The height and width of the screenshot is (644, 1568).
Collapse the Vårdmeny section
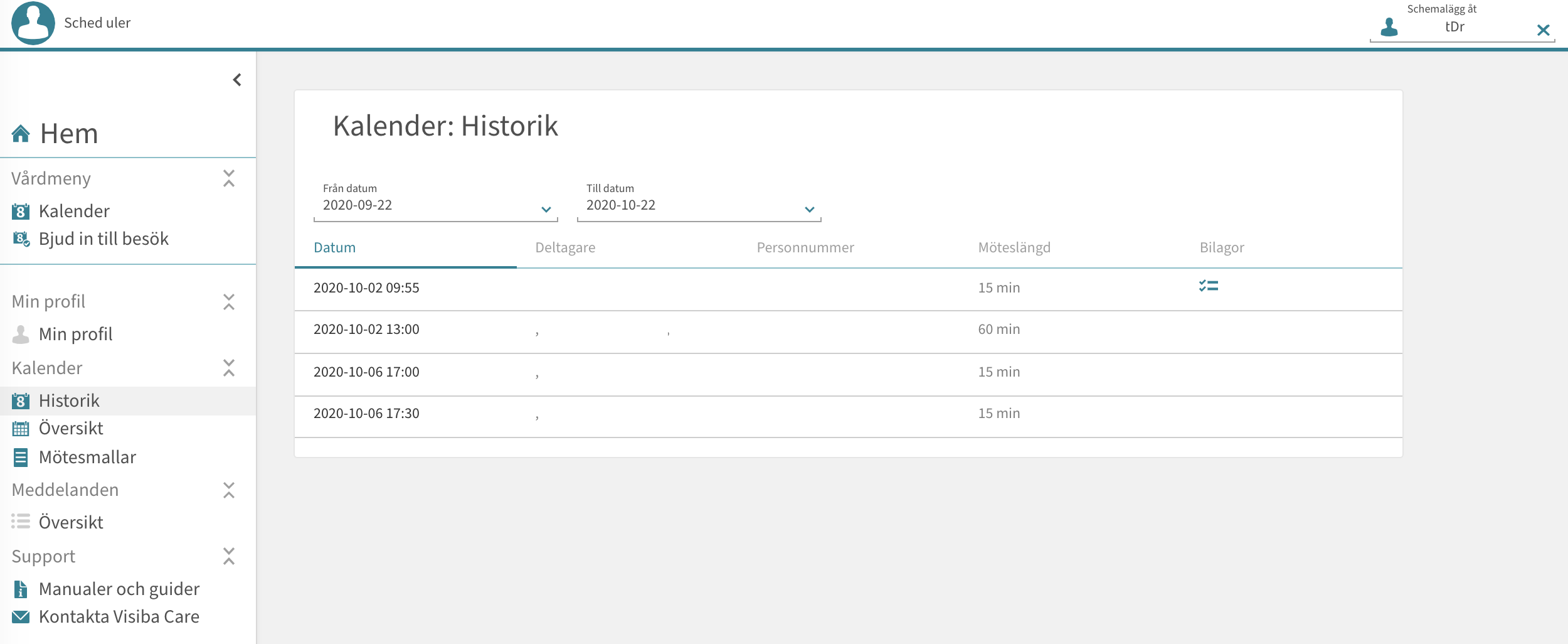click(x=229, y=178)
